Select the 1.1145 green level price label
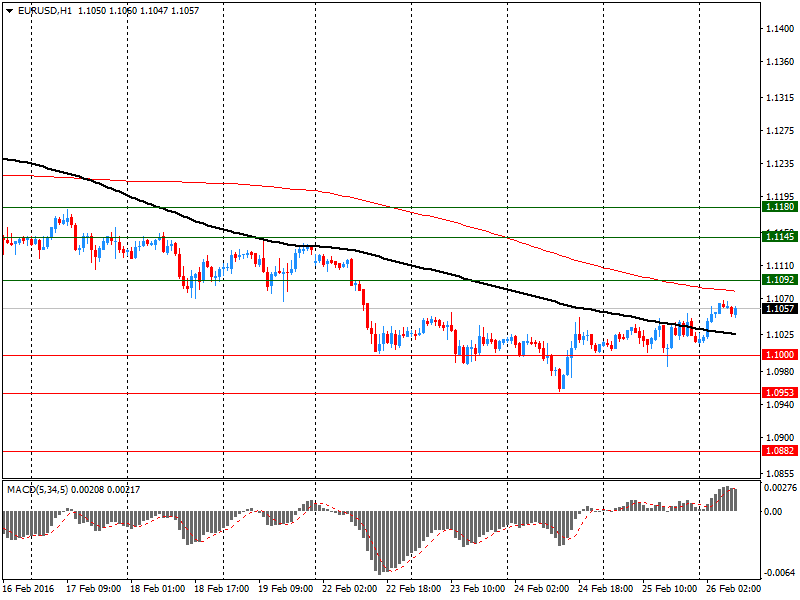 [x=779, y=237]
